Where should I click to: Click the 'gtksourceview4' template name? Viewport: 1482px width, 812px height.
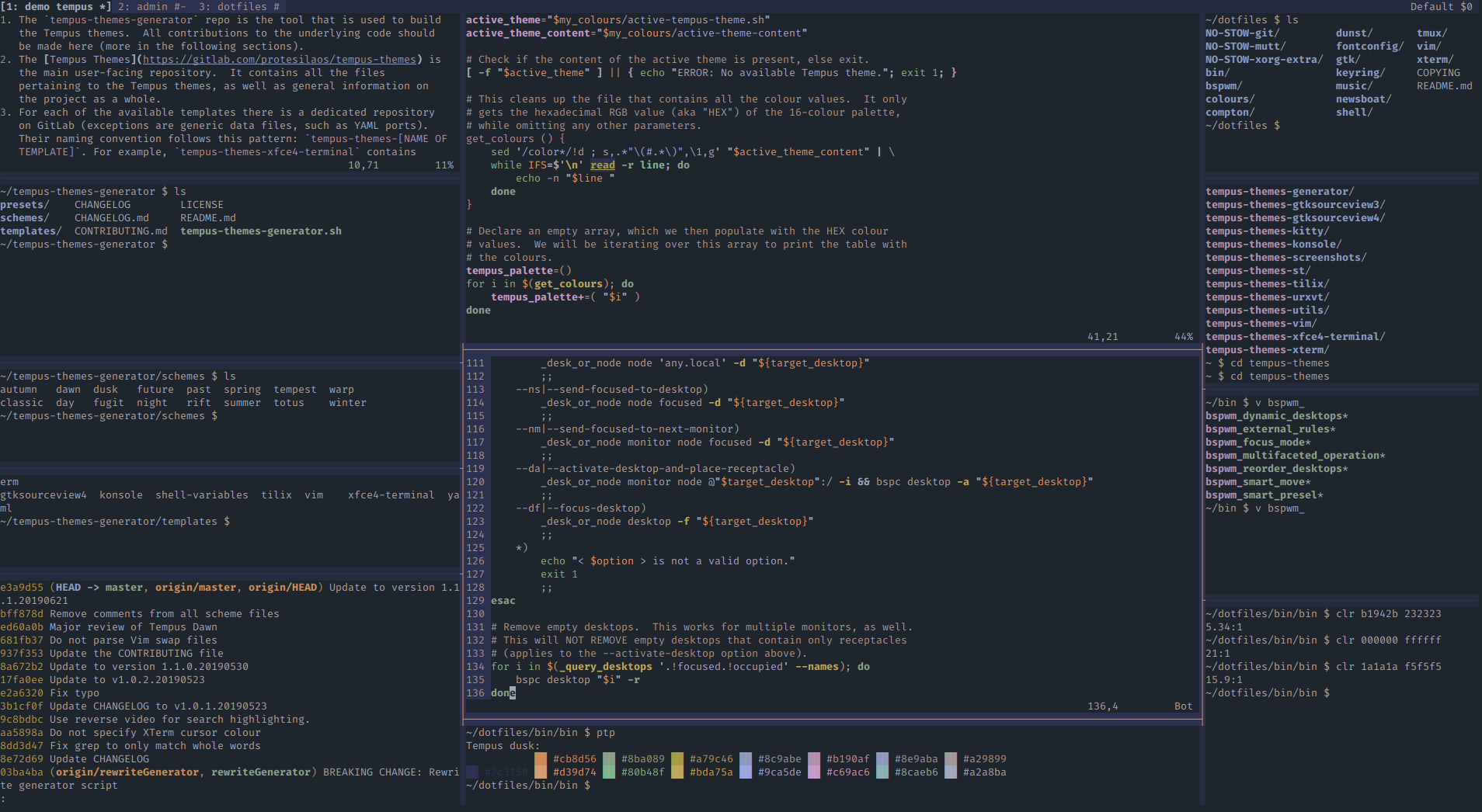pos(43,494)
